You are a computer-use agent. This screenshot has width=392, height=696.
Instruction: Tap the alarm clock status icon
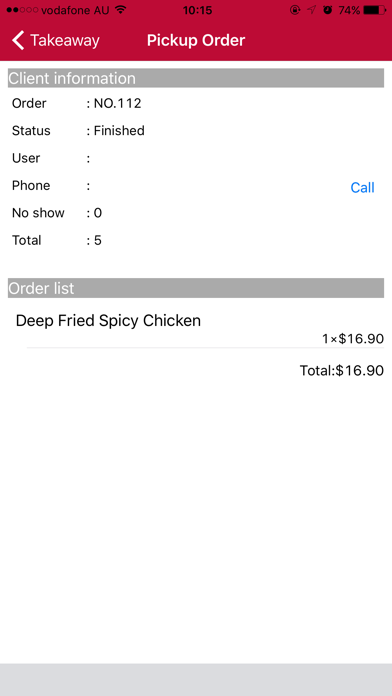[328, 10]
